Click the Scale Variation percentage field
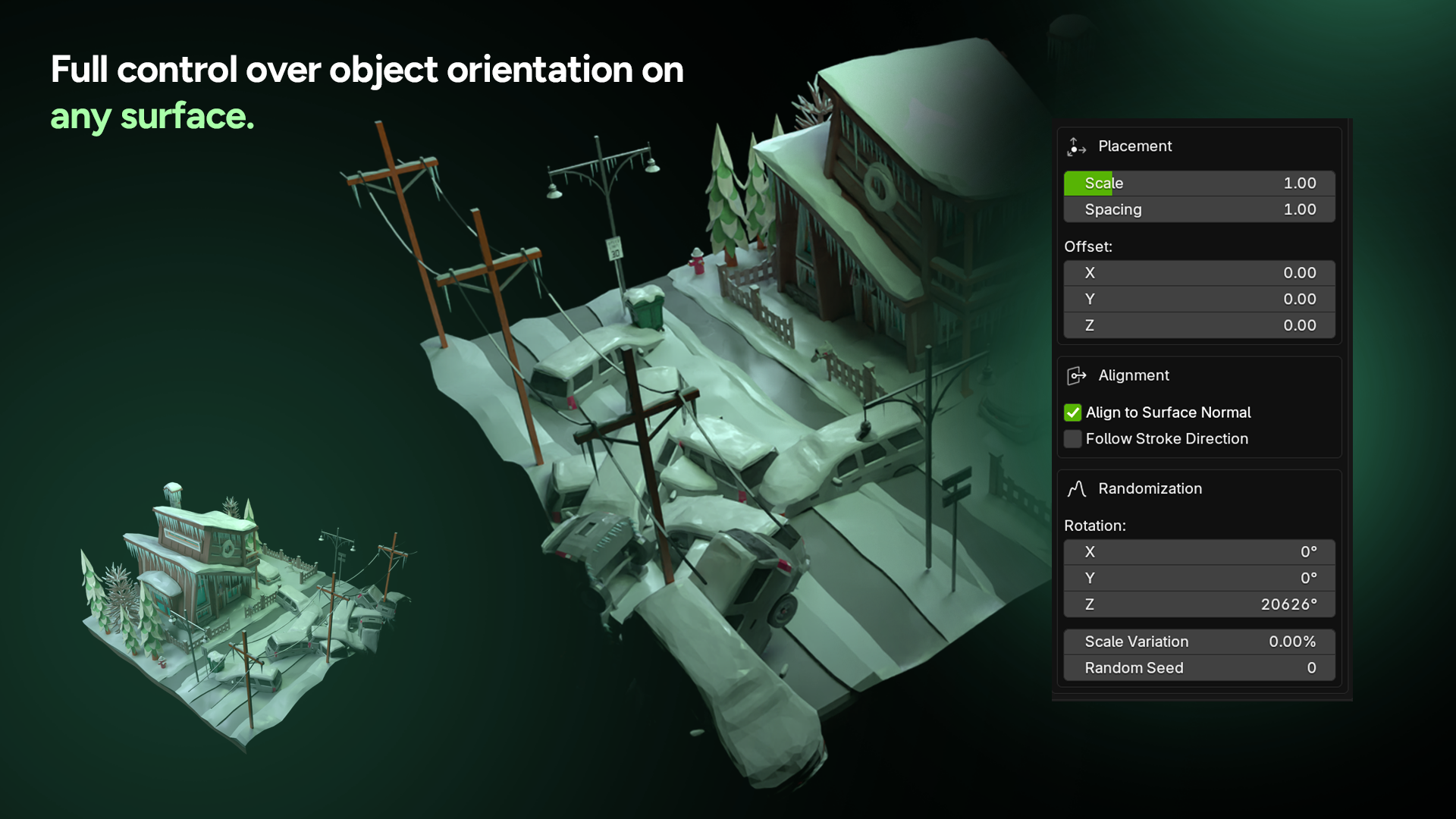The image size is (1456, 819). pyautogui.click(x=1198, y=642)
